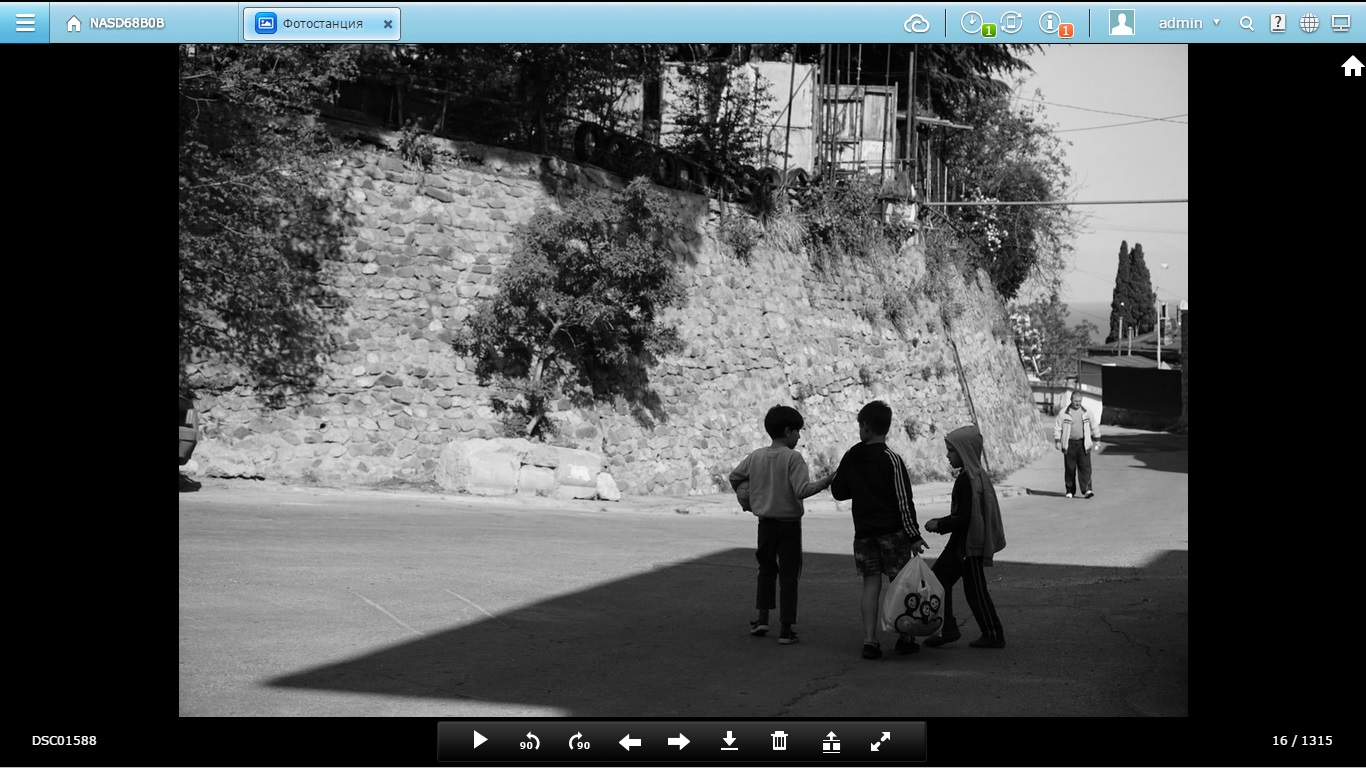Open the language globe icon
Image resolution: width=1366 pixels, height=768 pixels.
[x=1309, y=23]
